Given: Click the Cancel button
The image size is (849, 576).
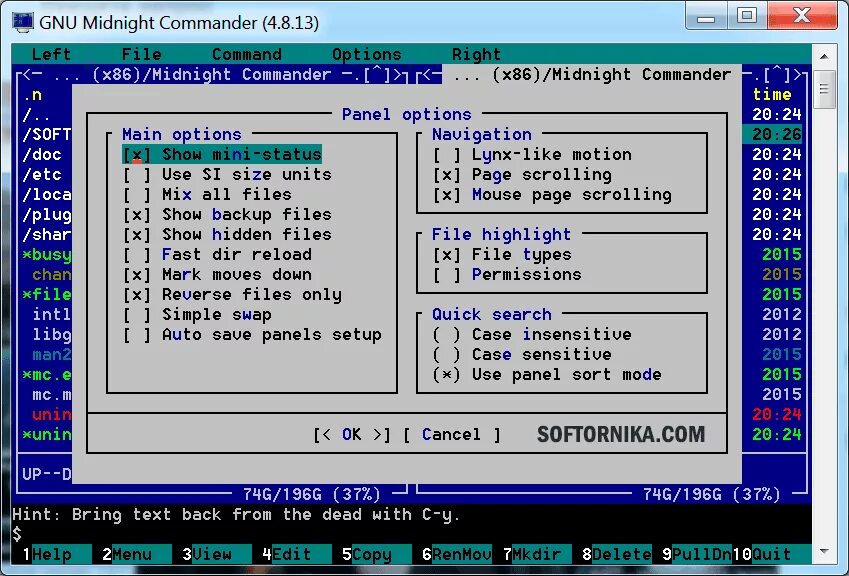Looking at the screenshot, I should tap(452, 434).
